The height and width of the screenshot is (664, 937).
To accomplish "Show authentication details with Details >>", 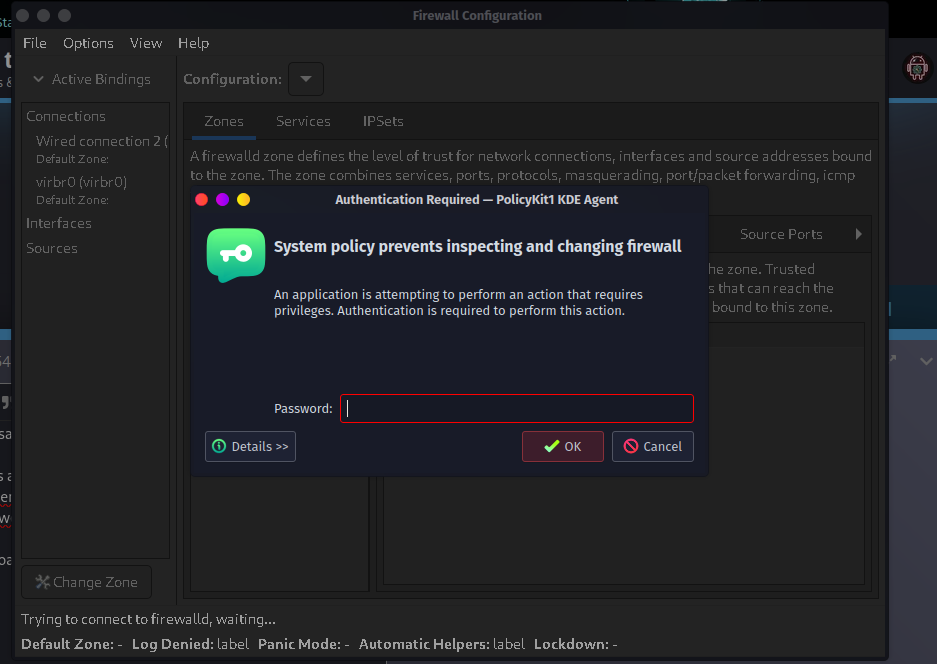I will point(250,446).
